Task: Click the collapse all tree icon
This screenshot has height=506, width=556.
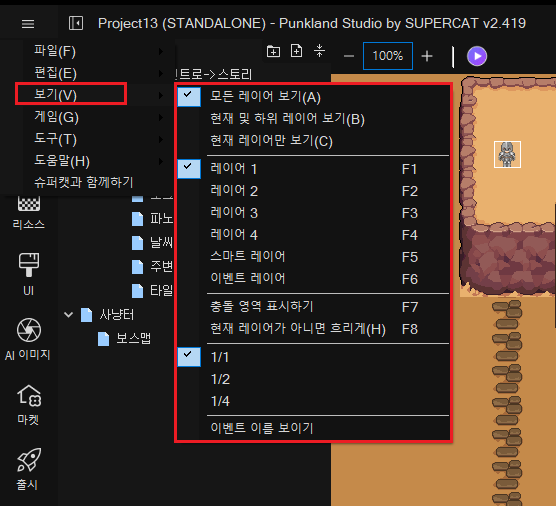Action: tap(319, 51)
